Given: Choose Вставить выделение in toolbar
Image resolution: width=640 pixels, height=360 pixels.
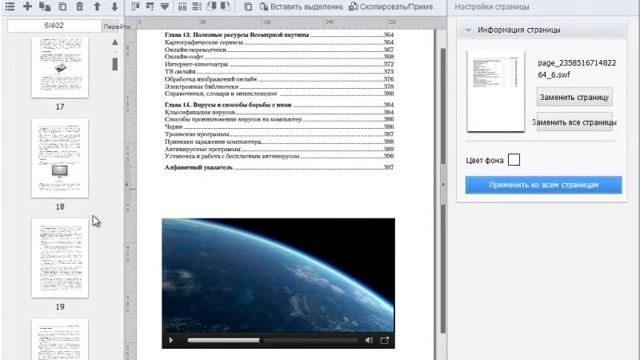Looking at the screenshot, I should (x=301, y=7).
